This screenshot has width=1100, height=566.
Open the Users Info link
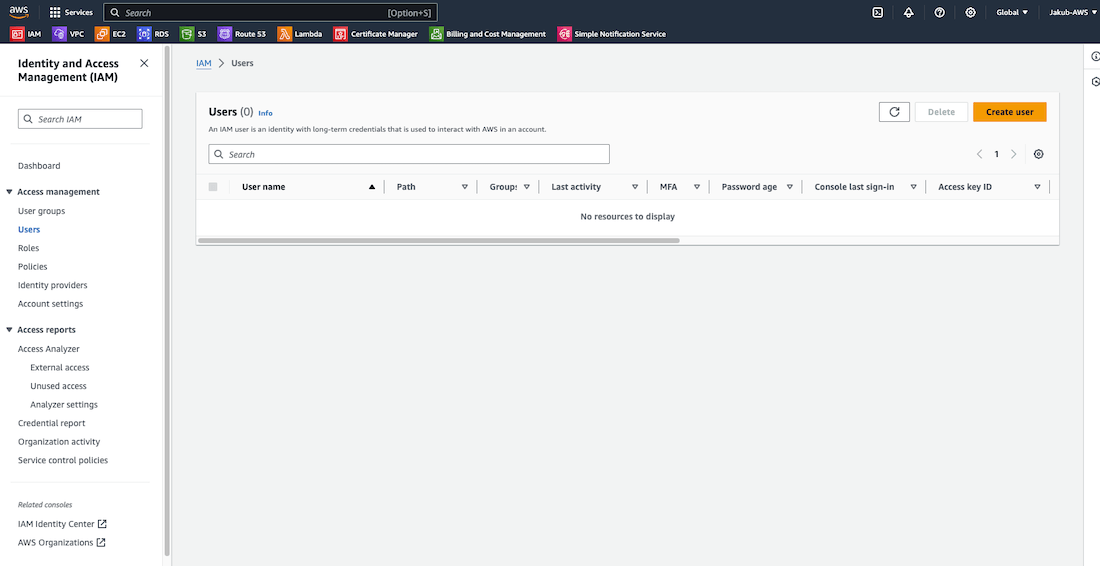tap(265, 113)
